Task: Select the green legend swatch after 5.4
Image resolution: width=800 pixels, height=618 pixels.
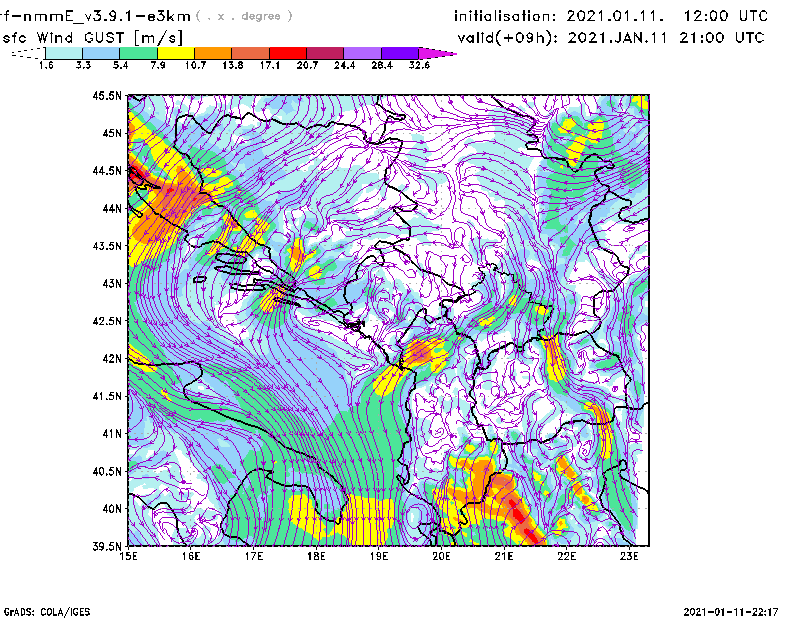Action: [x=139, y=53]
